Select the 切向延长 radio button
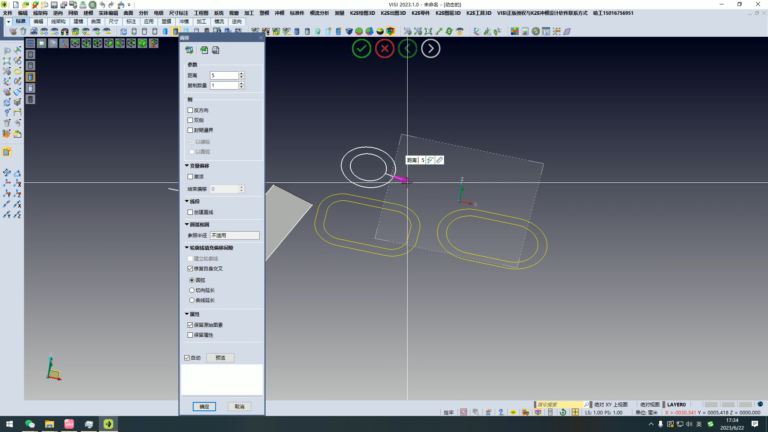The image size is (768, 432). pos(192,290)
